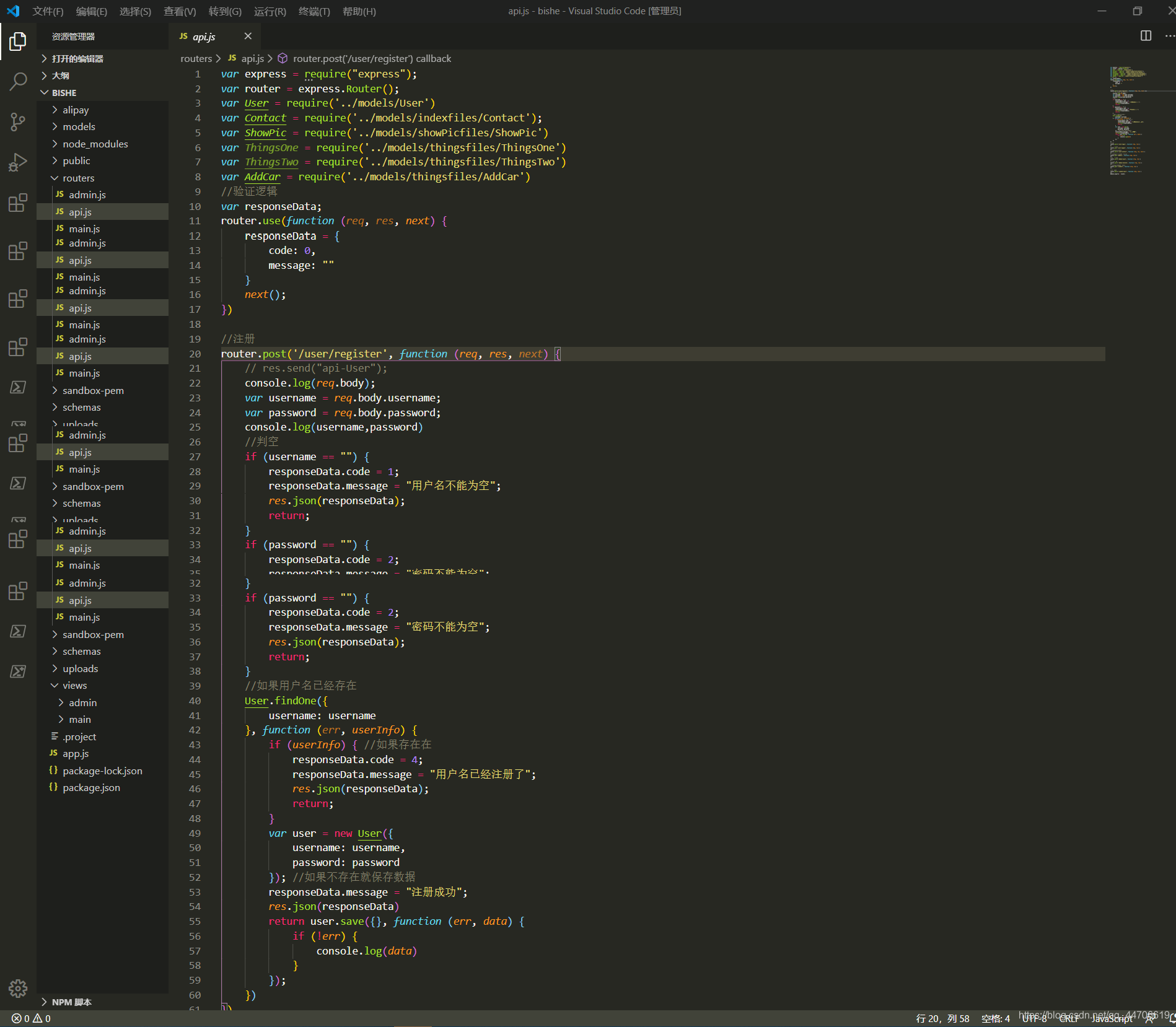Open the editor more actions ellipsis
1176x1027 pixels.
pos(1169,36)
